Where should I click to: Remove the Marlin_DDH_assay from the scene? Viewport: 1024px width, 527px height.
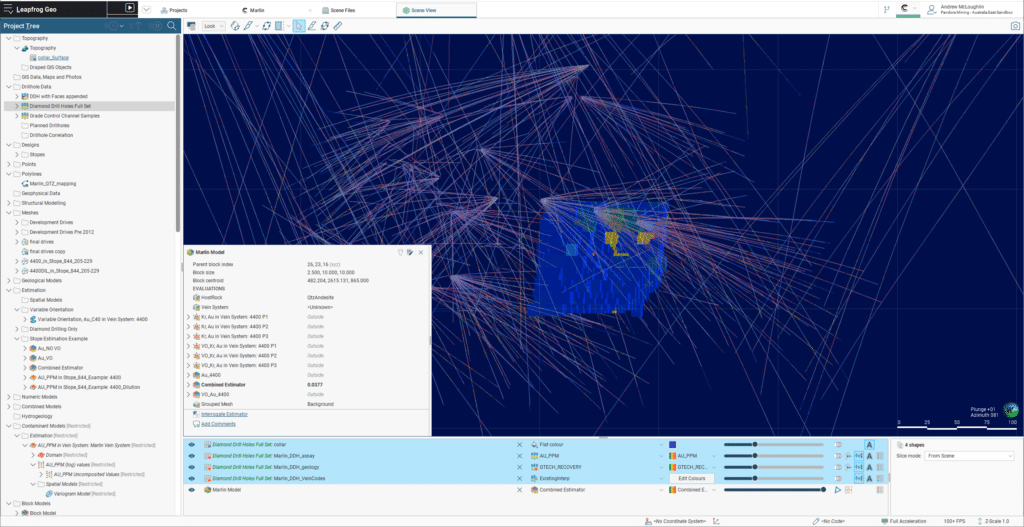519,455
